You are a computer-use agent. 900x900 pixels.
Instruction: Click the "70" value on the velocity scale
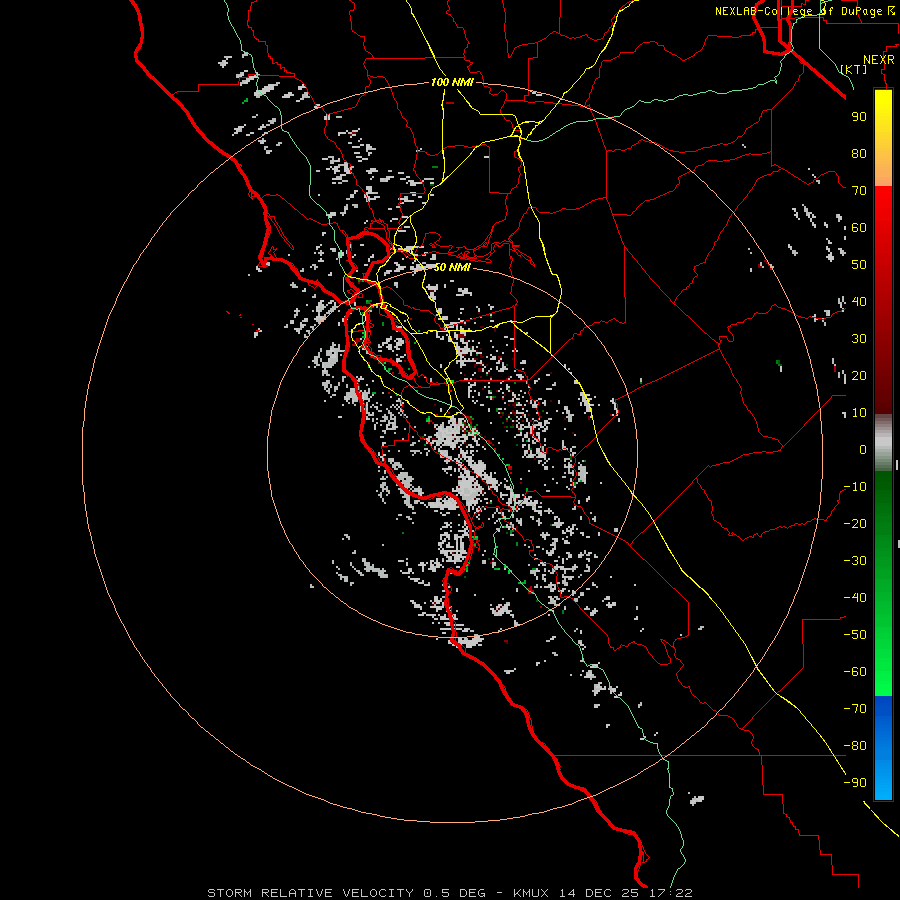859,191
